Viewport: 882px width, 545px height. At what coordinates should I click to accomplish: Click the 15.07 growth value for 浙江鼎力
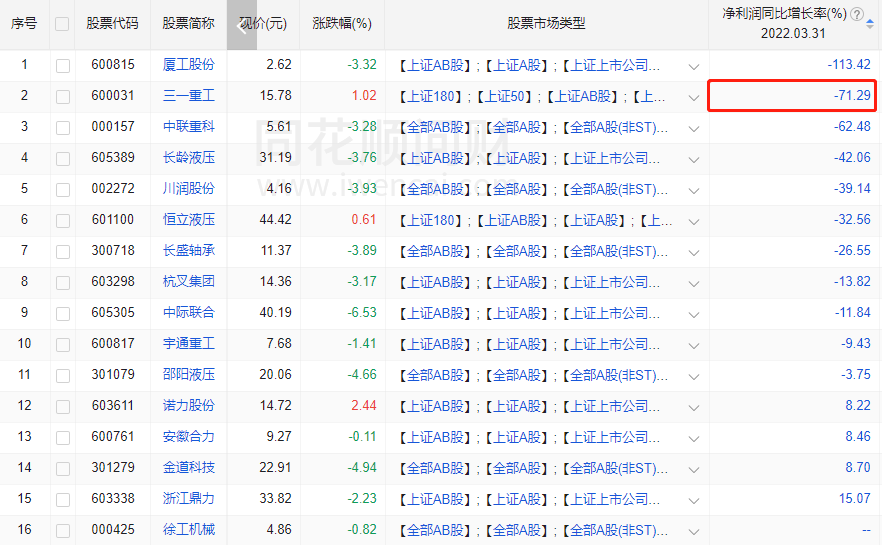point(855,498)
